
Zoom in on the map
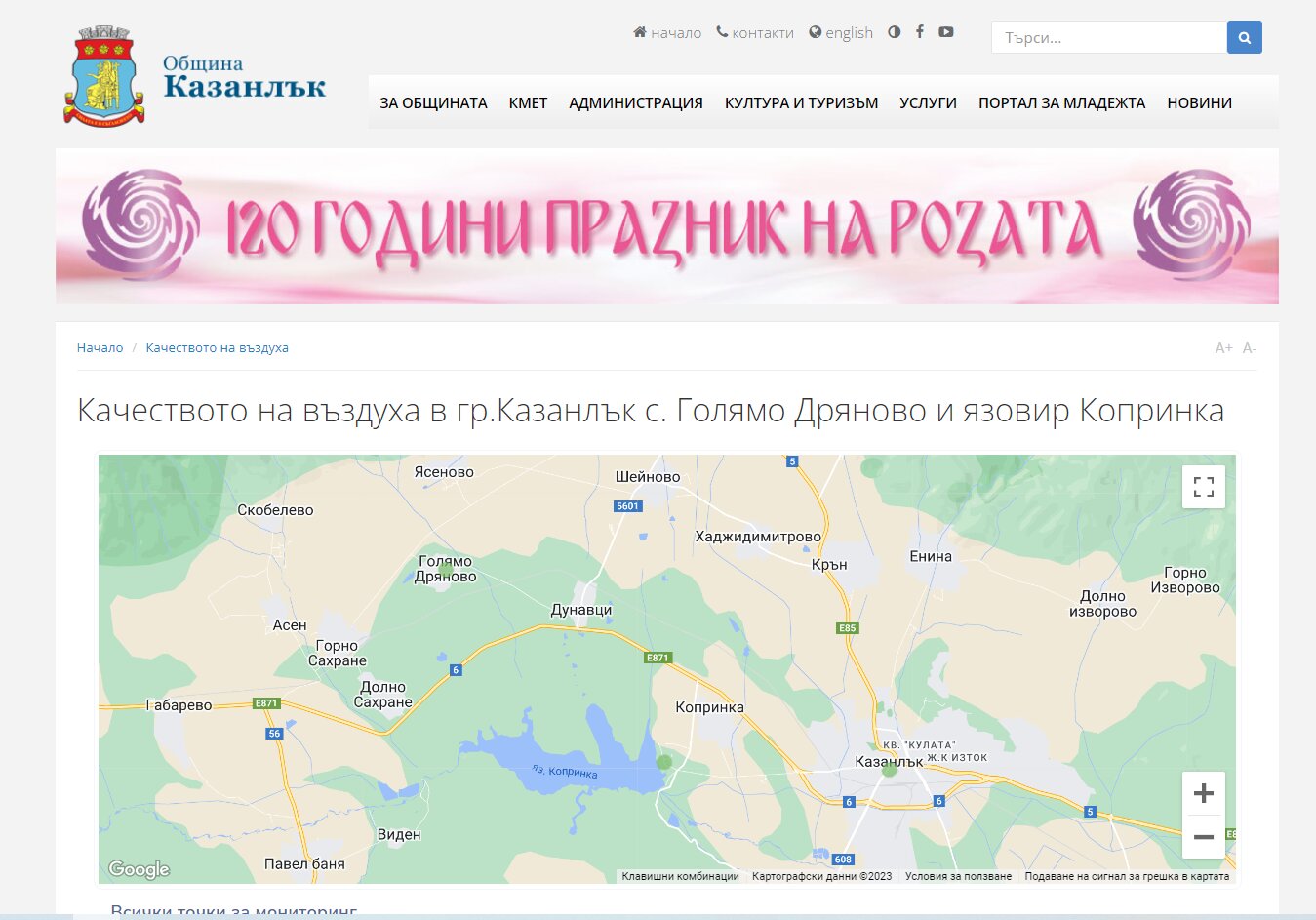[1203, 793]
